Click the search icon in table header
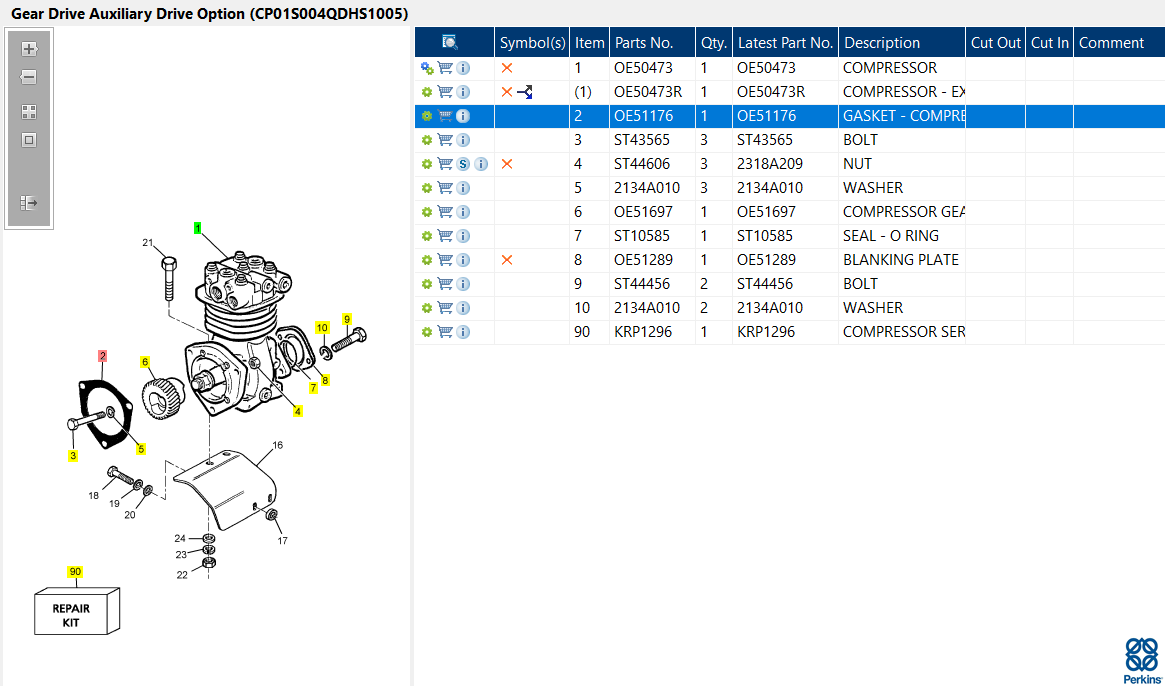Image resolution: width=1165 pixels, height=686 pixels. (x=450, y=42)
